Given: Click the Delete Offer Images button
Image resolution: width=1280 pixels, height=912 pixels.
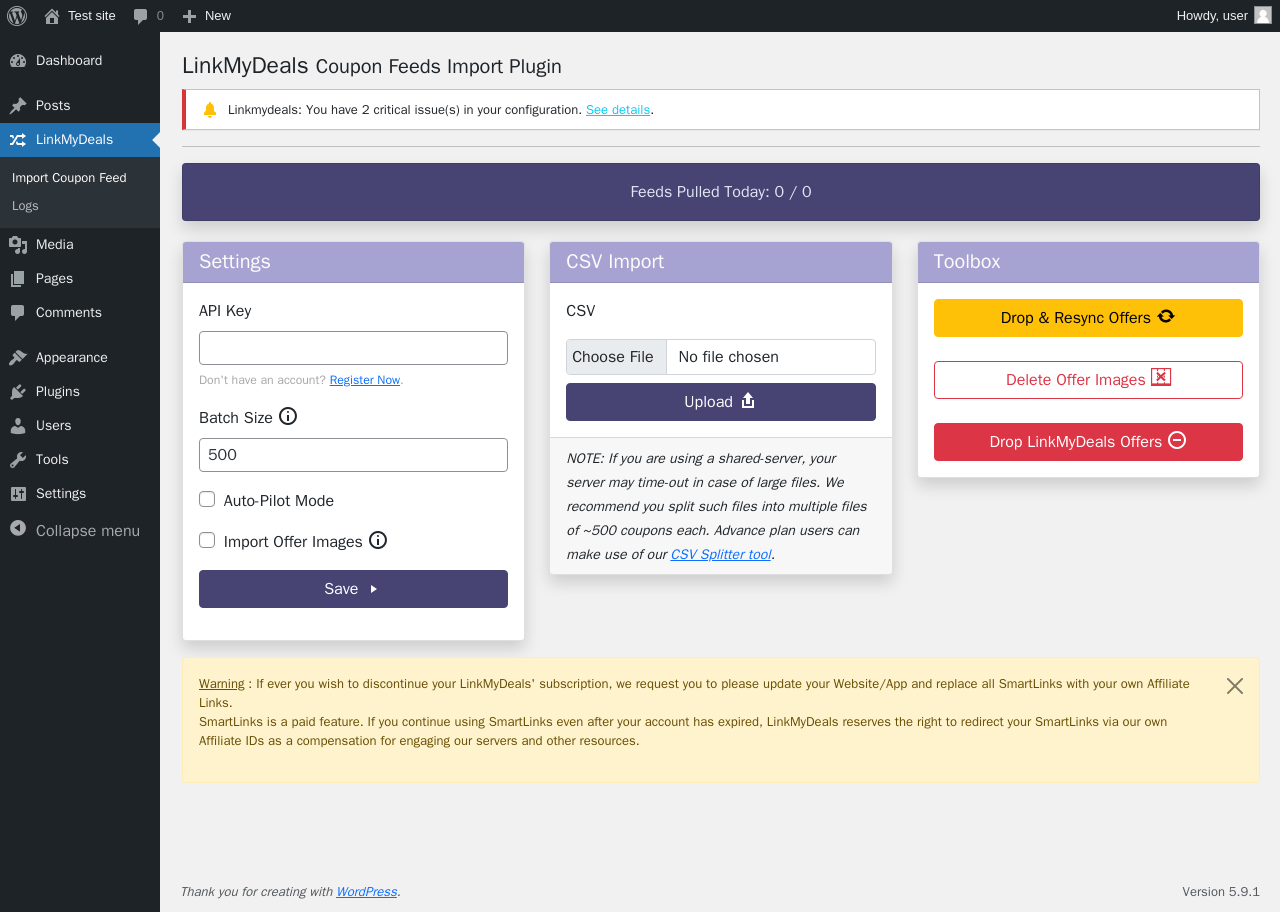Looking at the screenshot, I should tap(1088, 380).
